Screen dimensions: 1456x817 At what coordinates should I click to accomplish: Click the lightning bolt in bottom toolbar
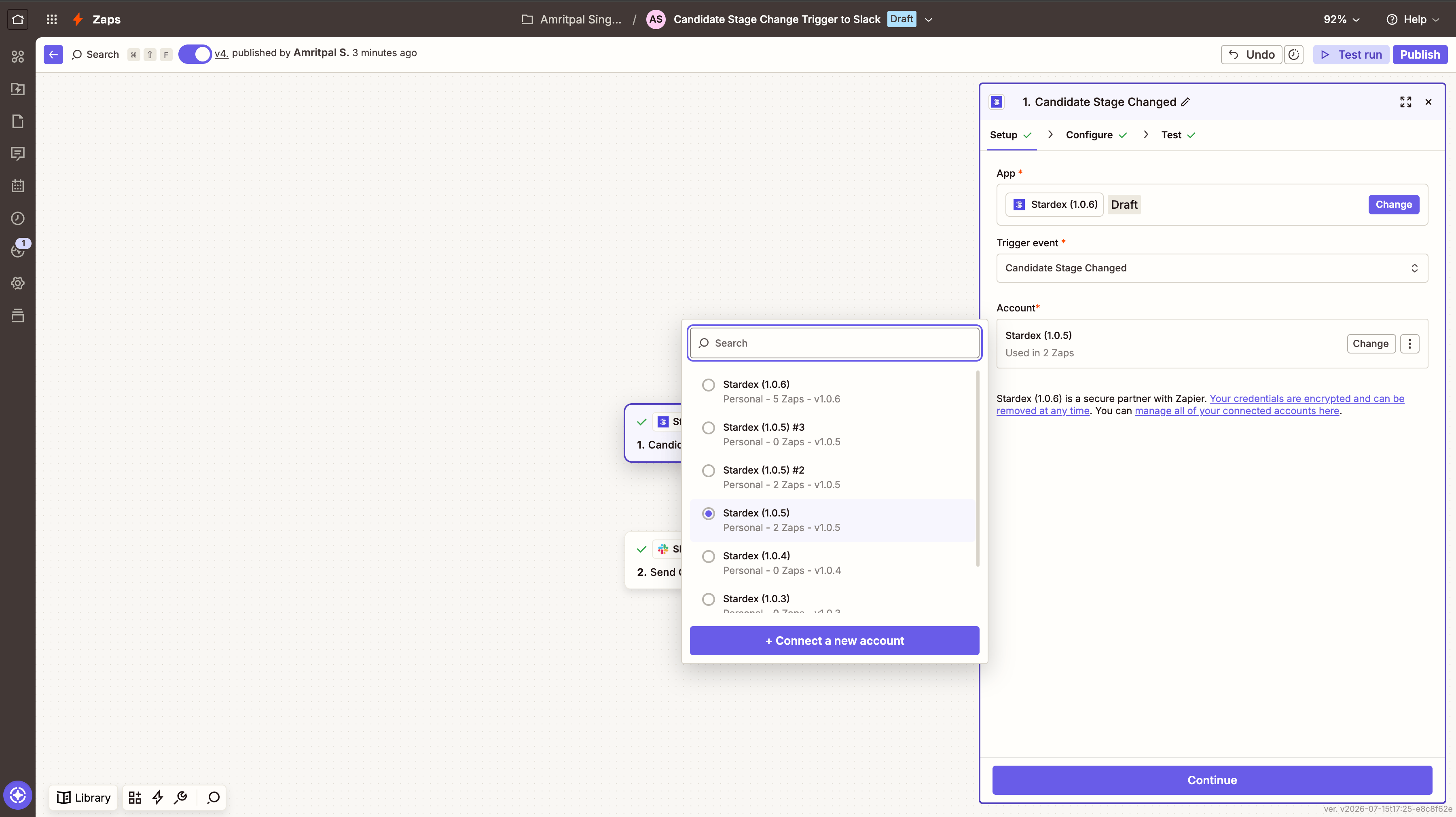pos(158,797)
